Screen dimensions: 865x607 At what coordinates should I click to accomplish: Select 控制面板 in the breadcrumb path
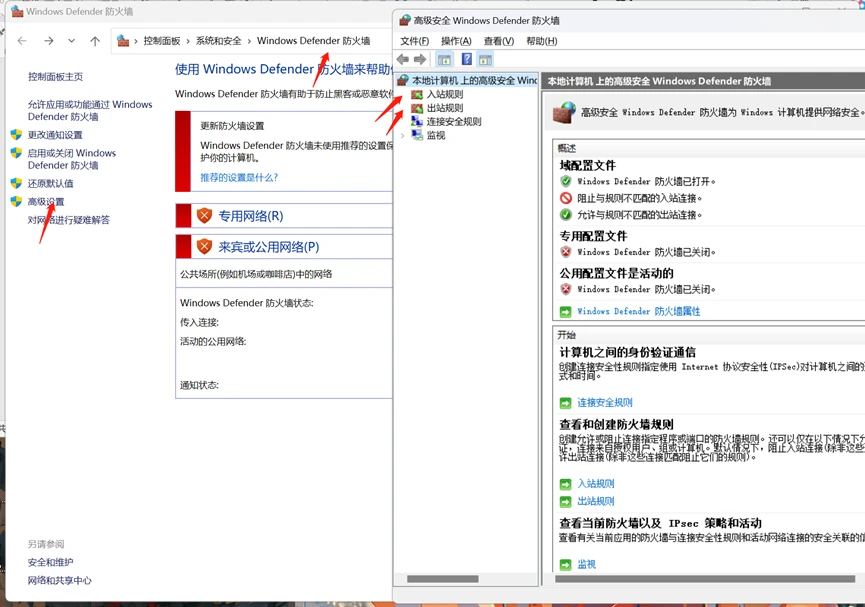162,41
